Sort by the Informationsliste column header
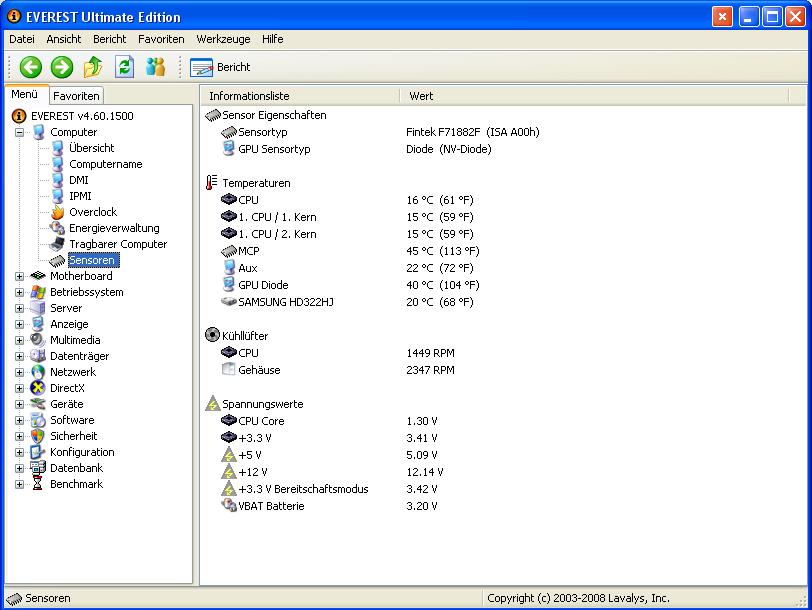The width and height of the screenshot is (812, 610). click(300, 96)
